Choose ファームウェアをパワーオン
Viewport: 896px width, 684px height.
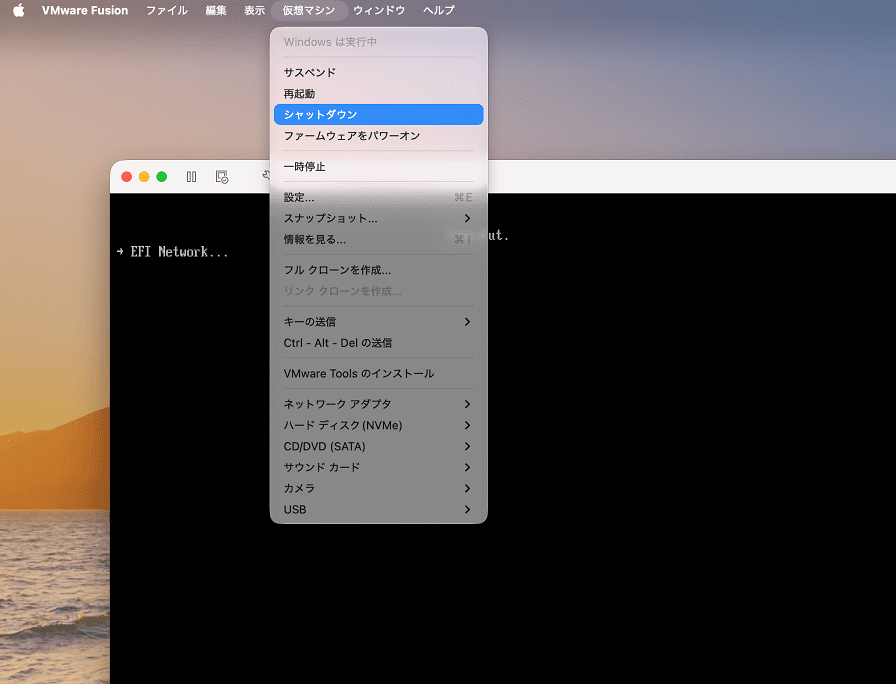(x=379, y=135)
